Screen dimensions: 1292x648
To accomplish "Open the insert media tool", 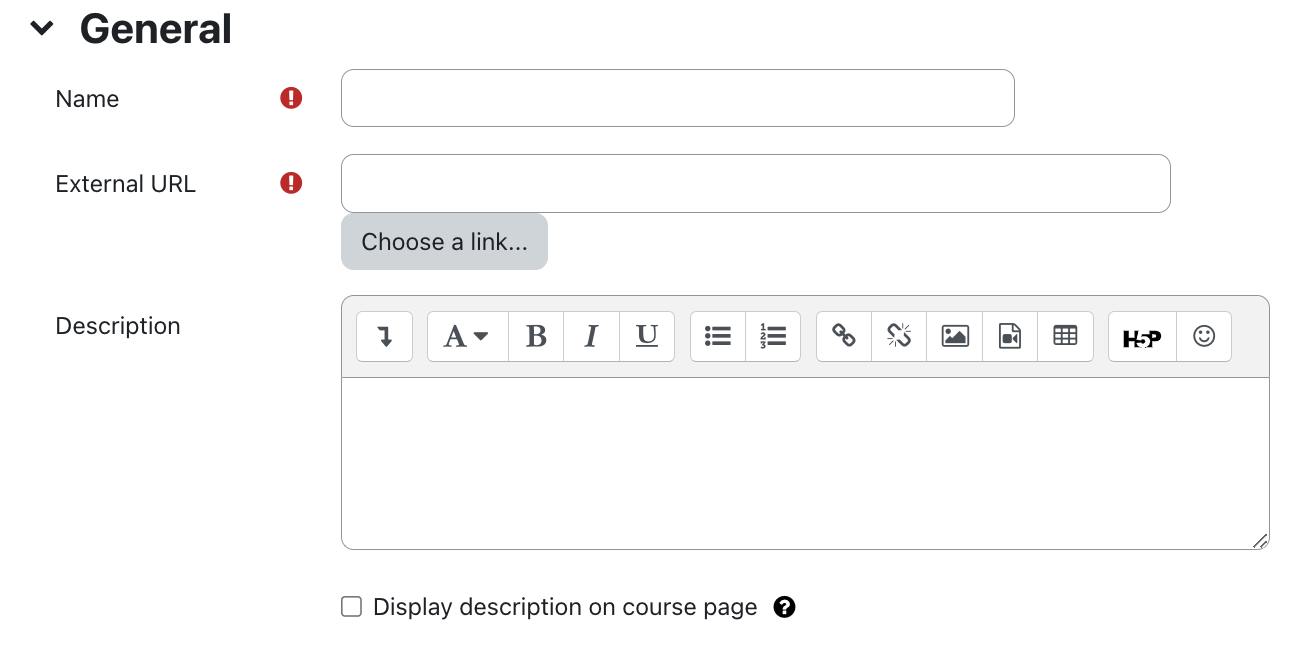I will click(1009, 336).
